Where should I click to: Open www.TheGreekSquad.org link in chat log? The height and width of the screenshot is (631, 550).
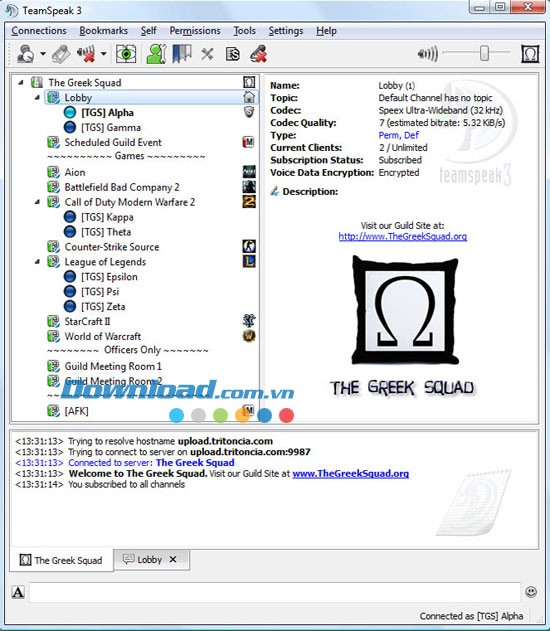[350, 474]
